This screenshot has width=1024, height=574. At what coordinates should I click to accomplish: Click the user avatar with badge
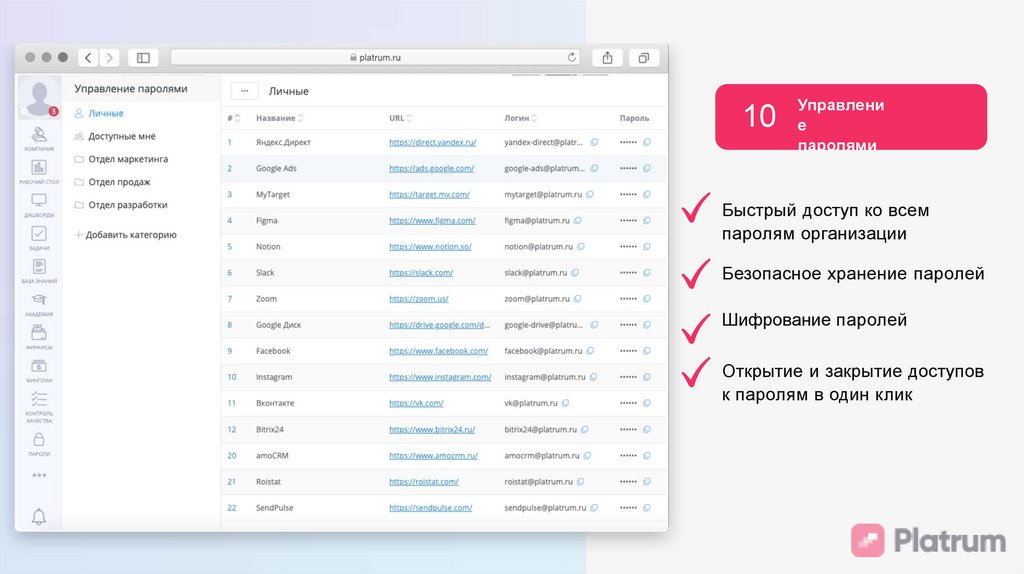39,98
